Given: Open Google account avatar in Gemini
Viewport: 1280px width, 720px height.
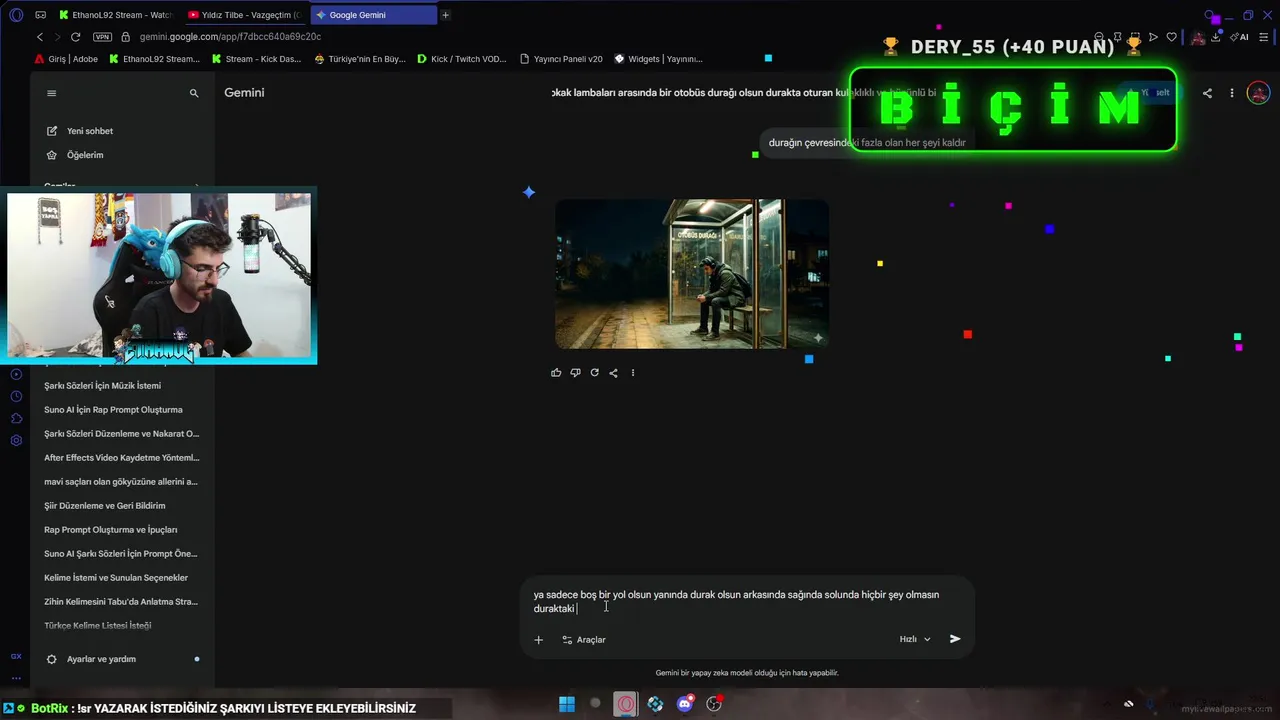Looking at the screenshot, I should point(1259,93).
